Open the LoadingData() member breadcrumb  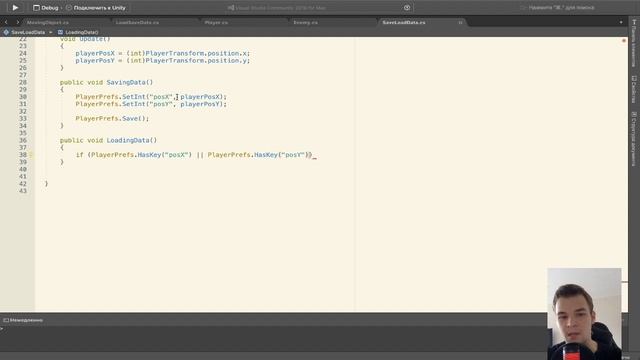point(78,32)
